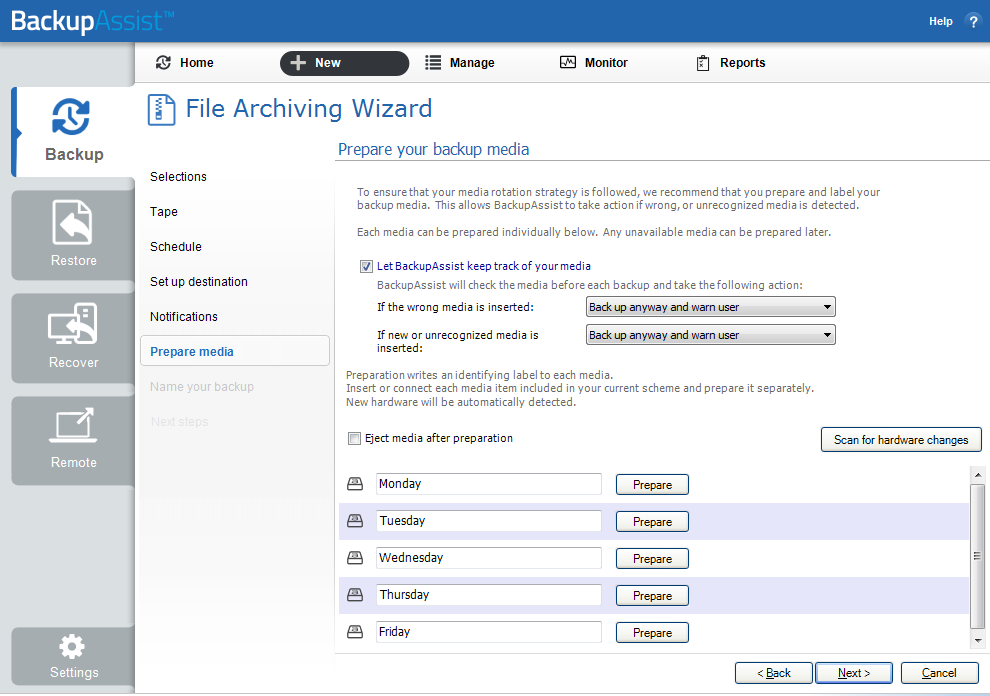The height and width of the screenshot is (696, 990).
Task: Select the New tab
Action: [x=344, y=63]
